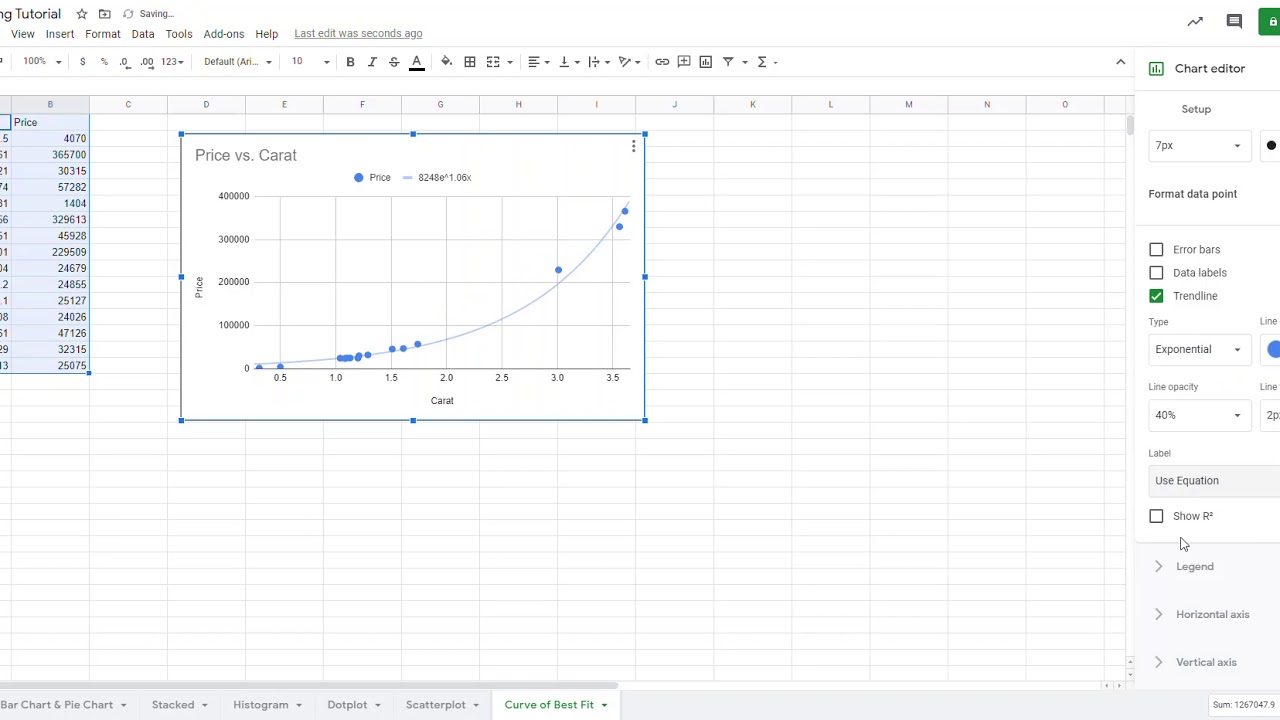
Task: Open the text color picker
Action: tap(417, 62)
